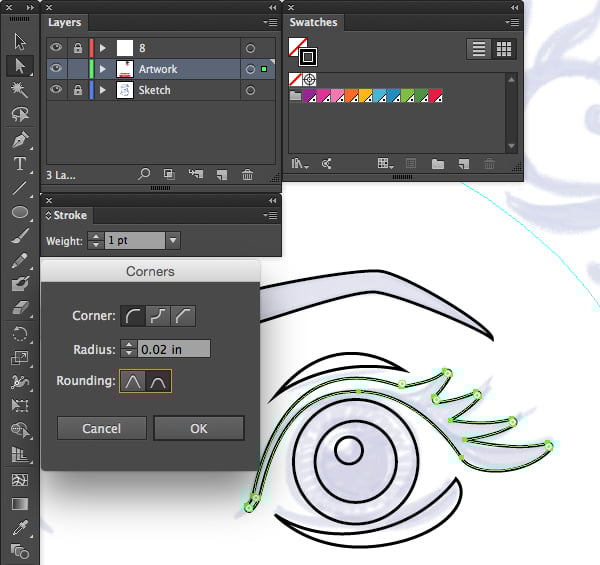The image size is (600, 565).
Task: Select the Pen tool
Action: (x=20, y=140)
